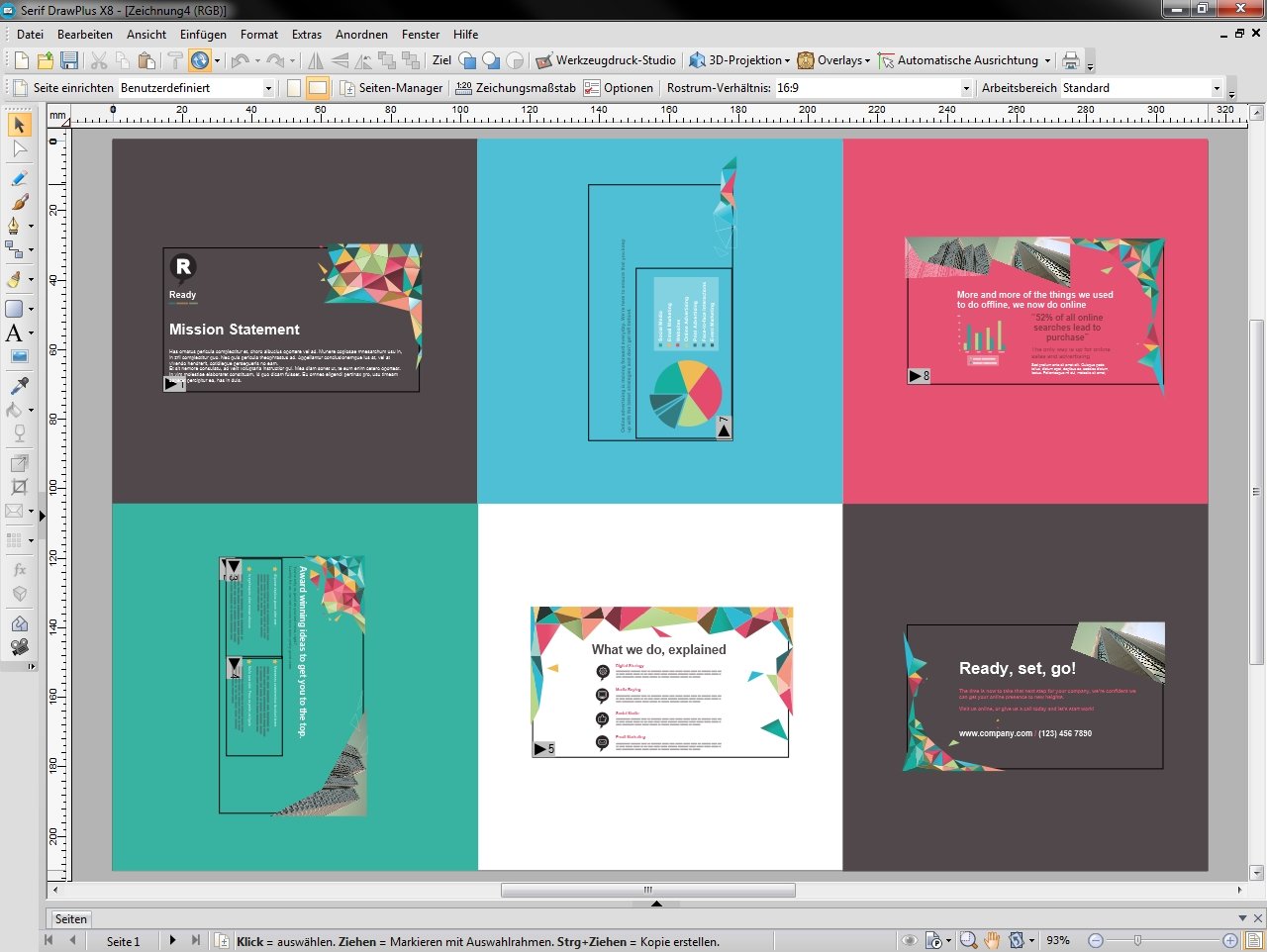
Task: Expand the Pen tool flyout arrow
Action: 31,227
